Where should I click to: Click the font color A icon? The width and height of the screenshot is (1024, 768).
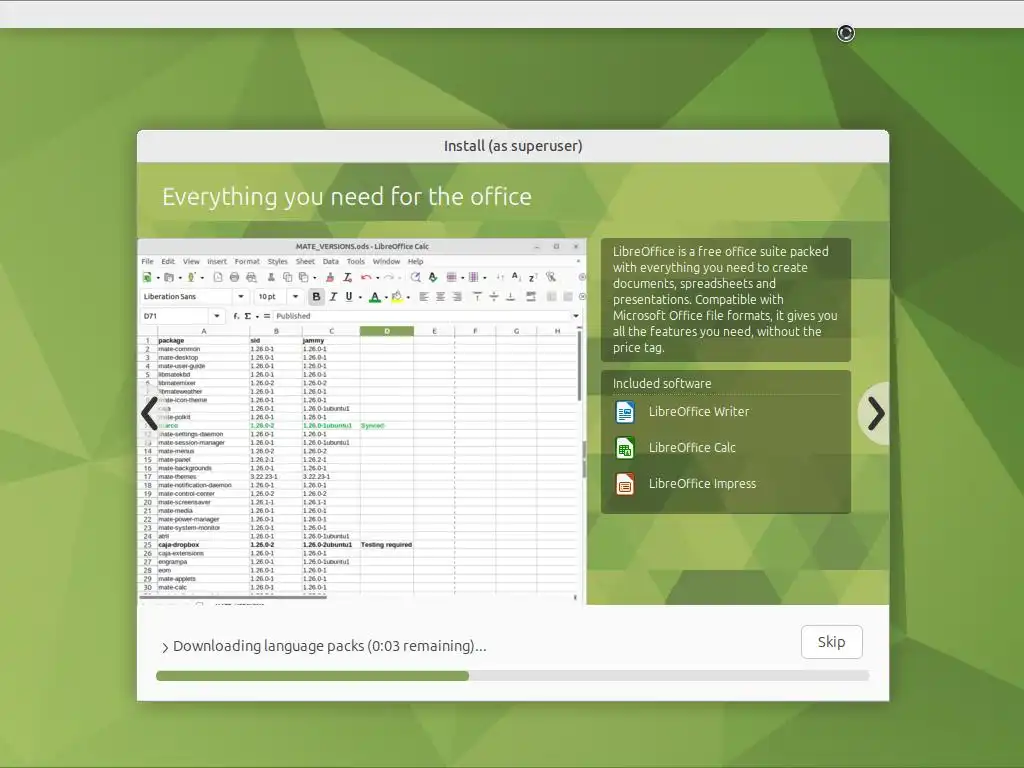click(375, 297)
